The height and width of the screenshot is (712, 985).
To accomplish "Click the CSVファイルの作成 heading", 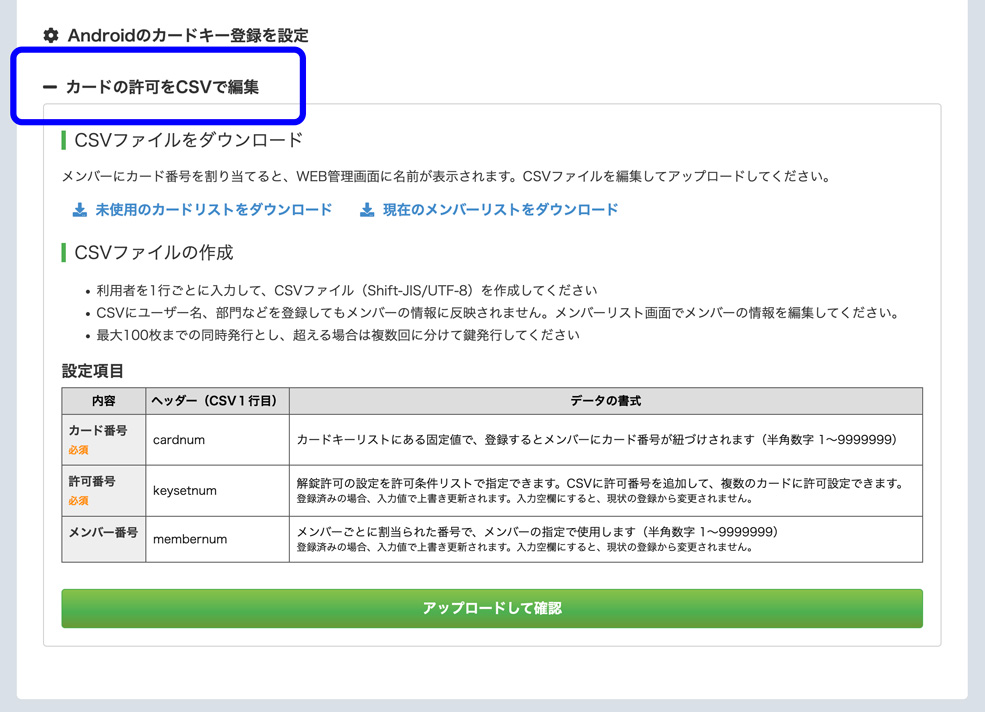I will (154, 253).
